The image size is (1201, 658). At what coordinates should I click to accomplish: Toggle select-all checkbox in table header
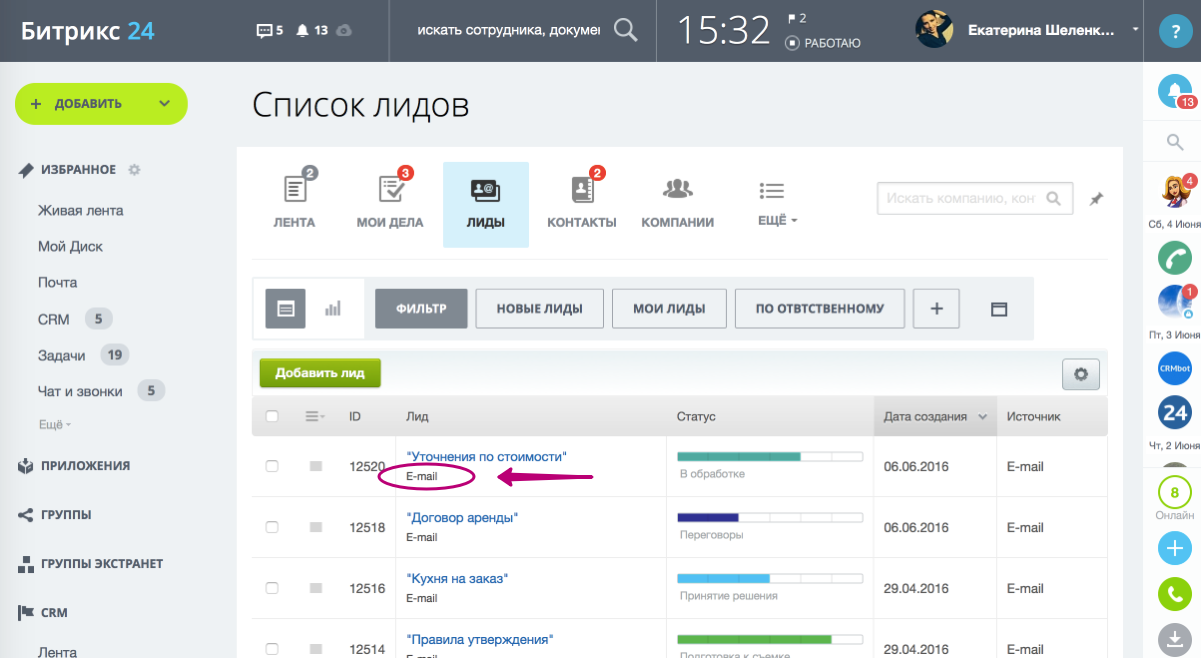272,416
